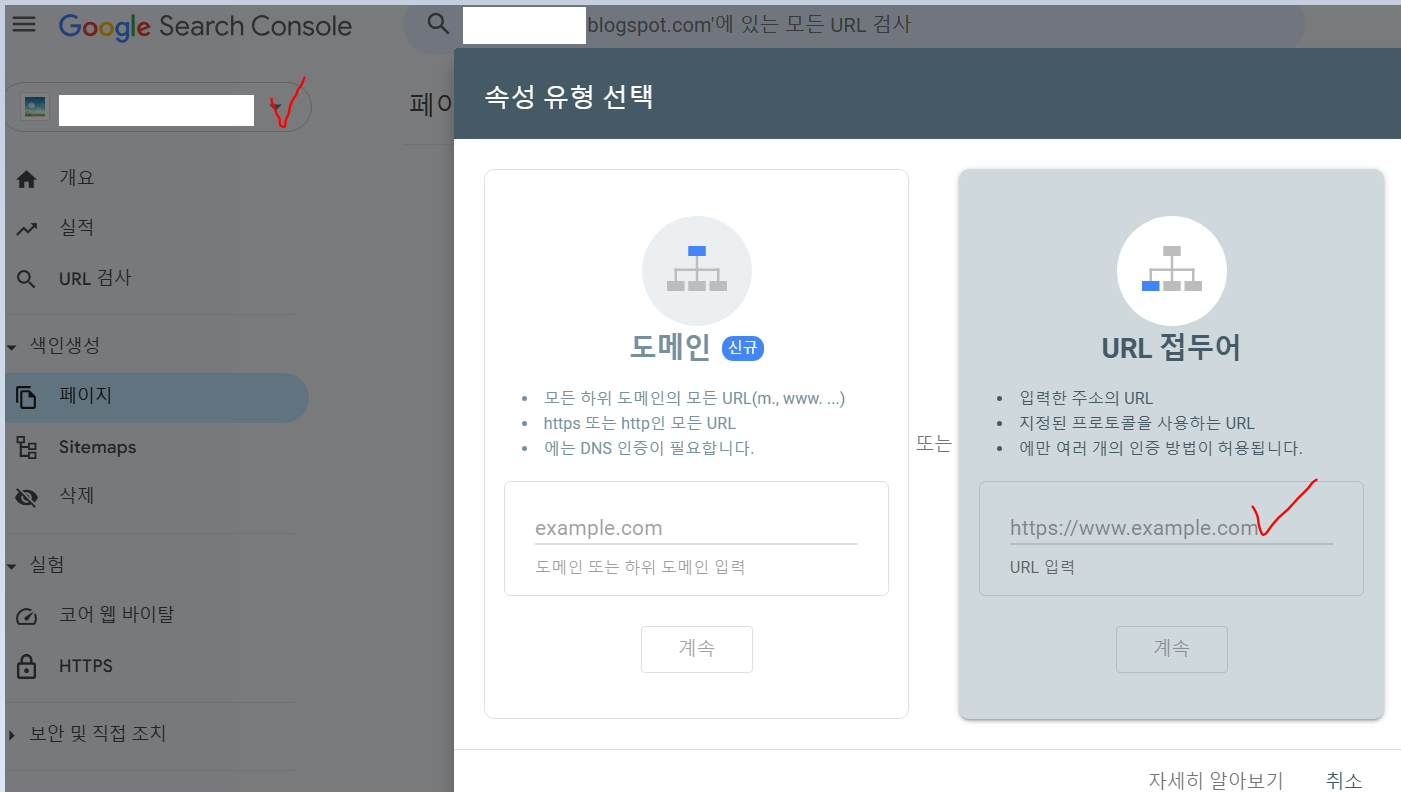Open the hamburger main menu
Viewport: 1401px width, 793px height.
24,24
